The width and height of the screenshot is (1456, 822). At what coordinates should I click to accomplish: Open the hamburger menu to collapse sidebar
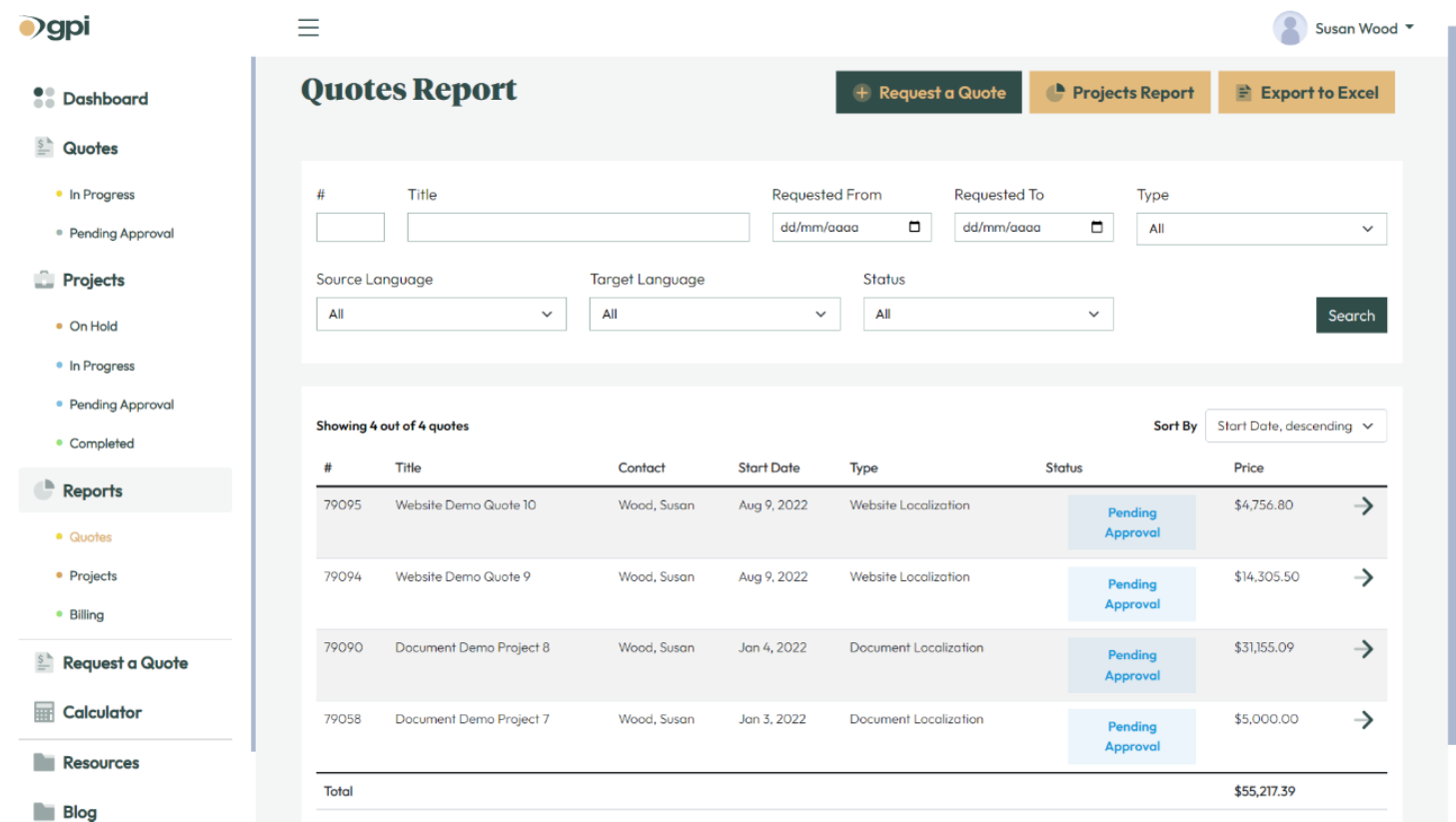308,27
